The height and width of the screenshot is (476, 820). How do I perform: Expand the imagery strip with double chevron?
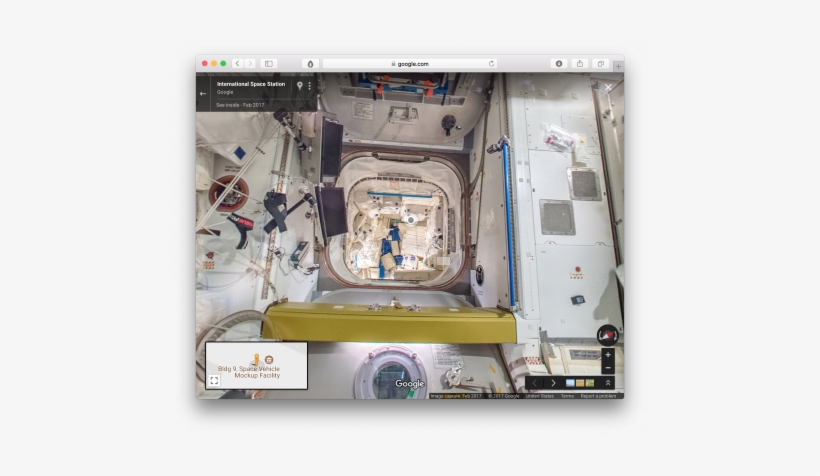point(608,383)
